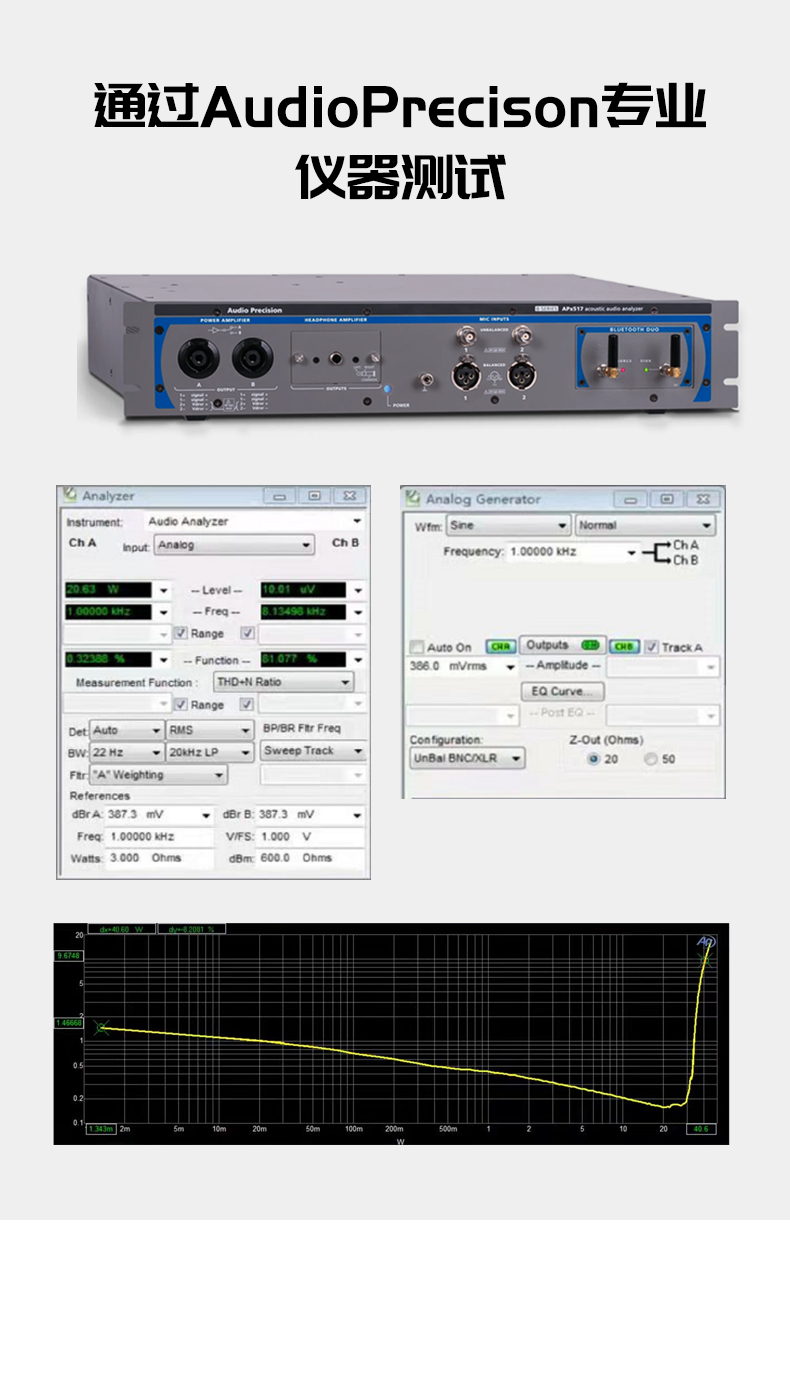Click the Ch A 1.00000 kHz green reading
The image size is (790, 1375).
[x=108, y=611]
